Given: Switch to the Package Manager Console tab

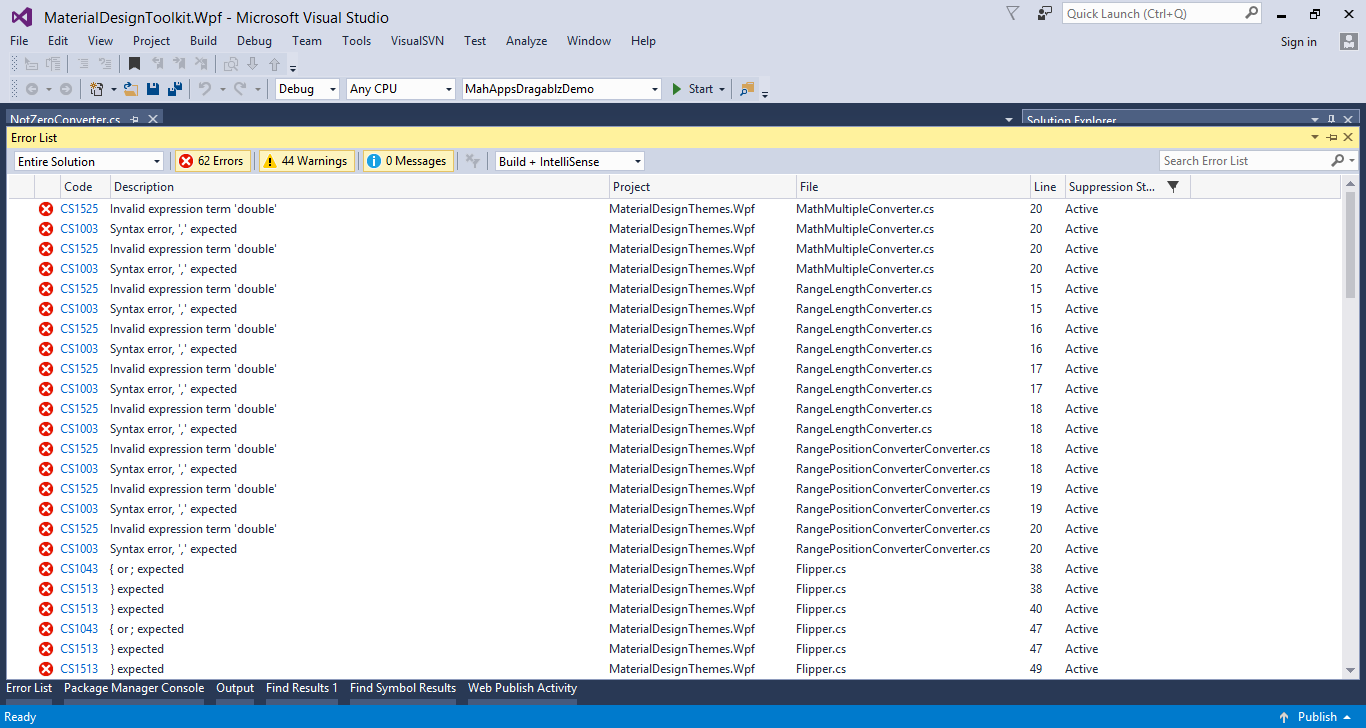Looking at the screenshot, I should coord(134,688).
